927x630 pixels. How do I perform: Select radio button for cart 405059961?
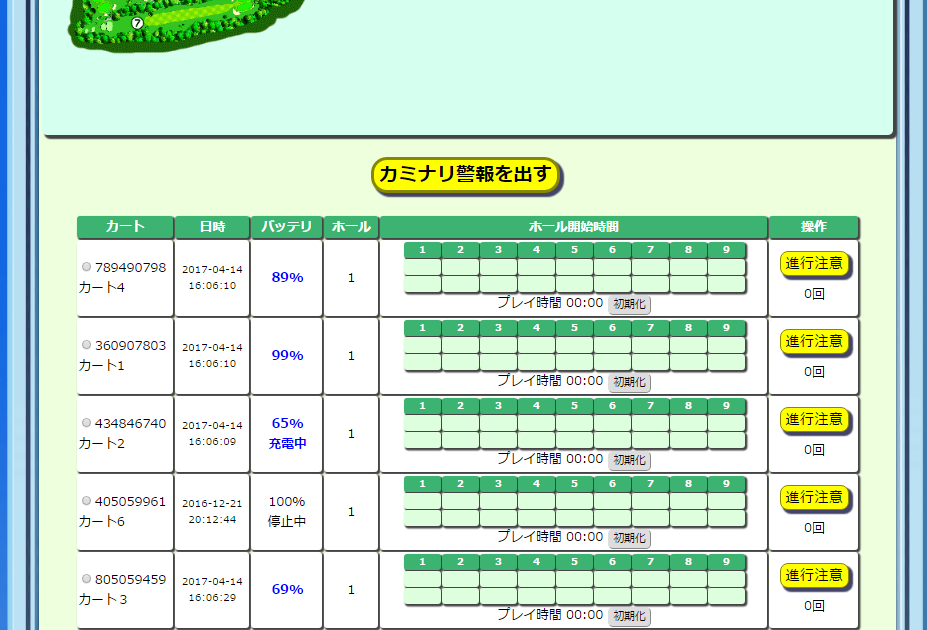tap(86, 501)
